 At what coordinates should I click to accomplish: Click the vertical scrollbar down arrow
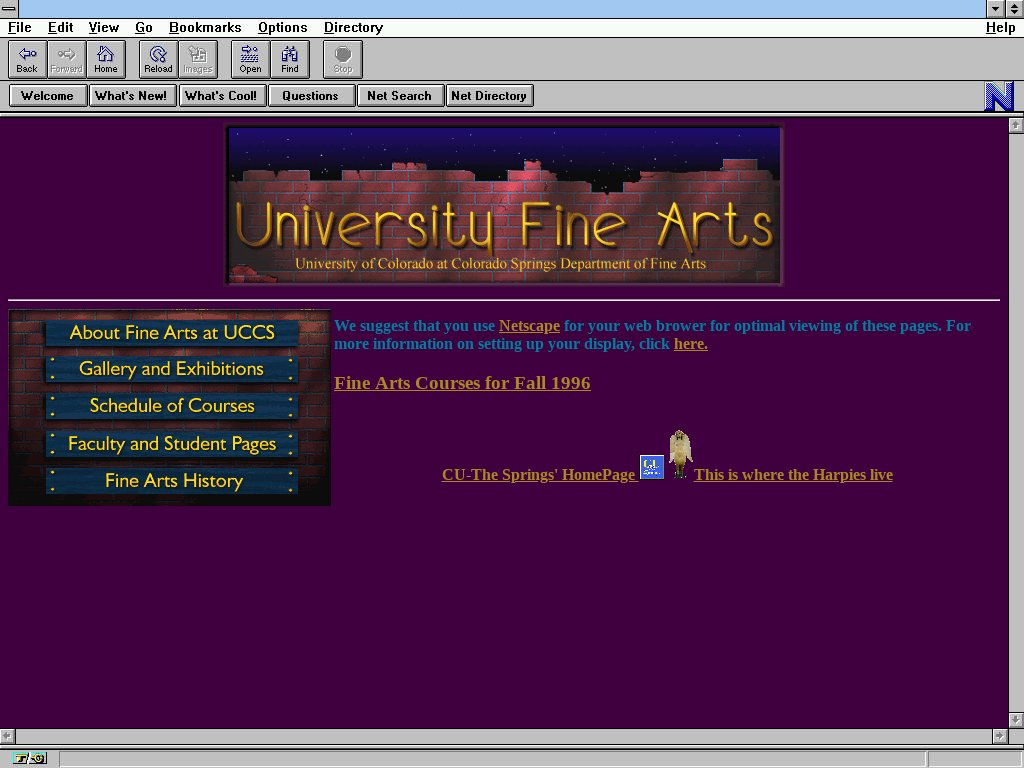tap(1015, 719)
